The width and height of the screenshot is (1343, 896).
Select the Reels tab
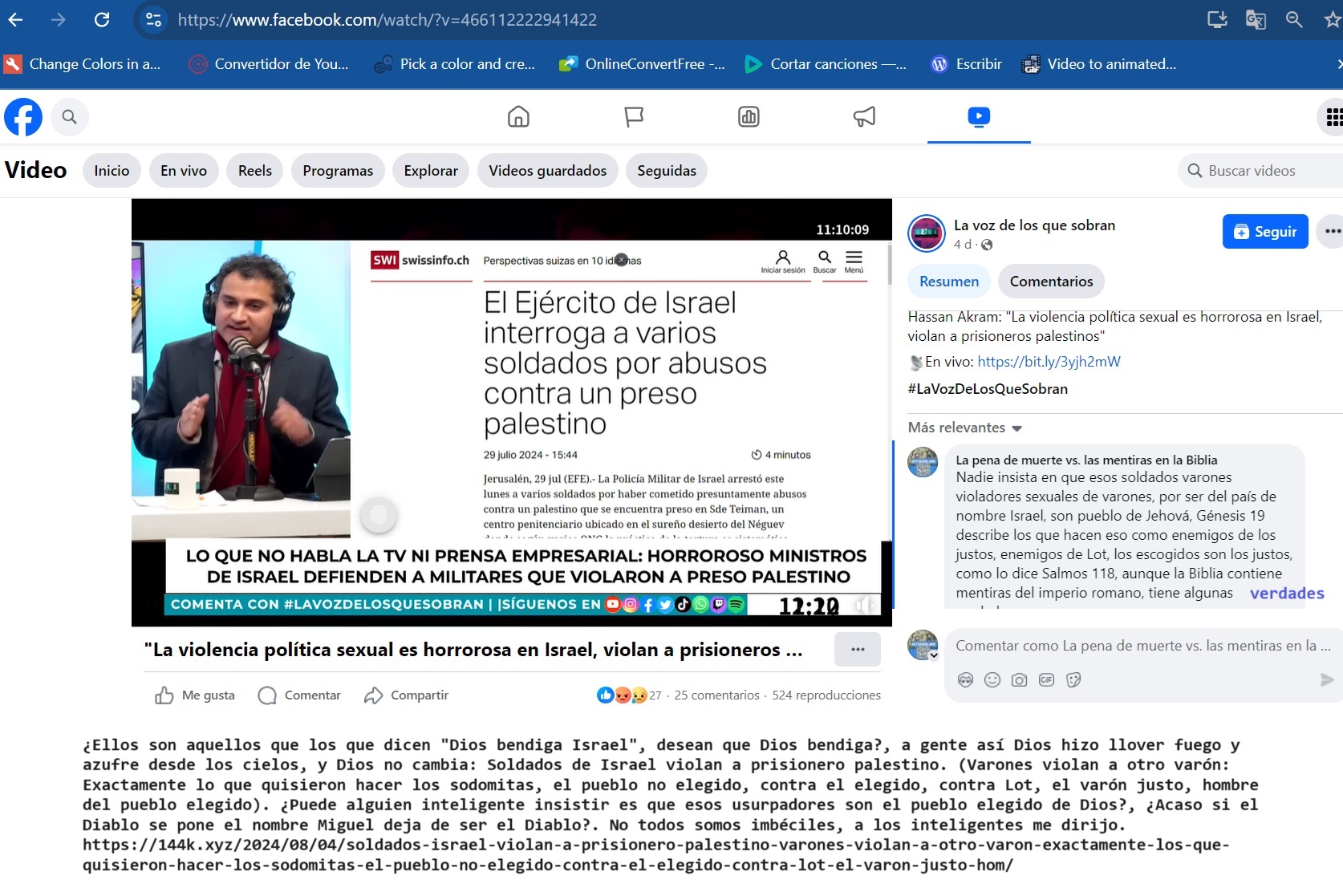tap(254, 171)
